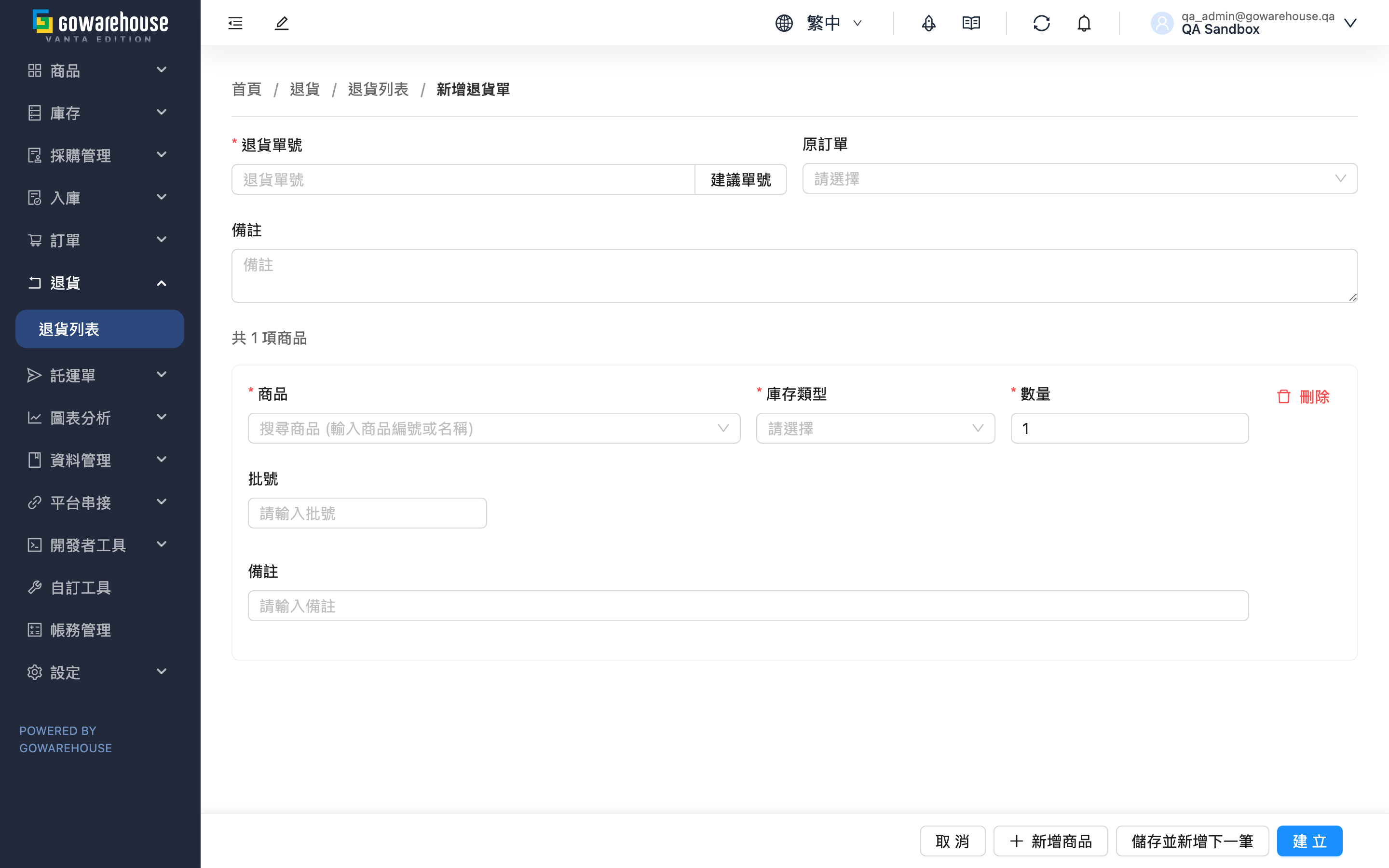Open the 圖表分析 menu label

click(x=81, y=417)
